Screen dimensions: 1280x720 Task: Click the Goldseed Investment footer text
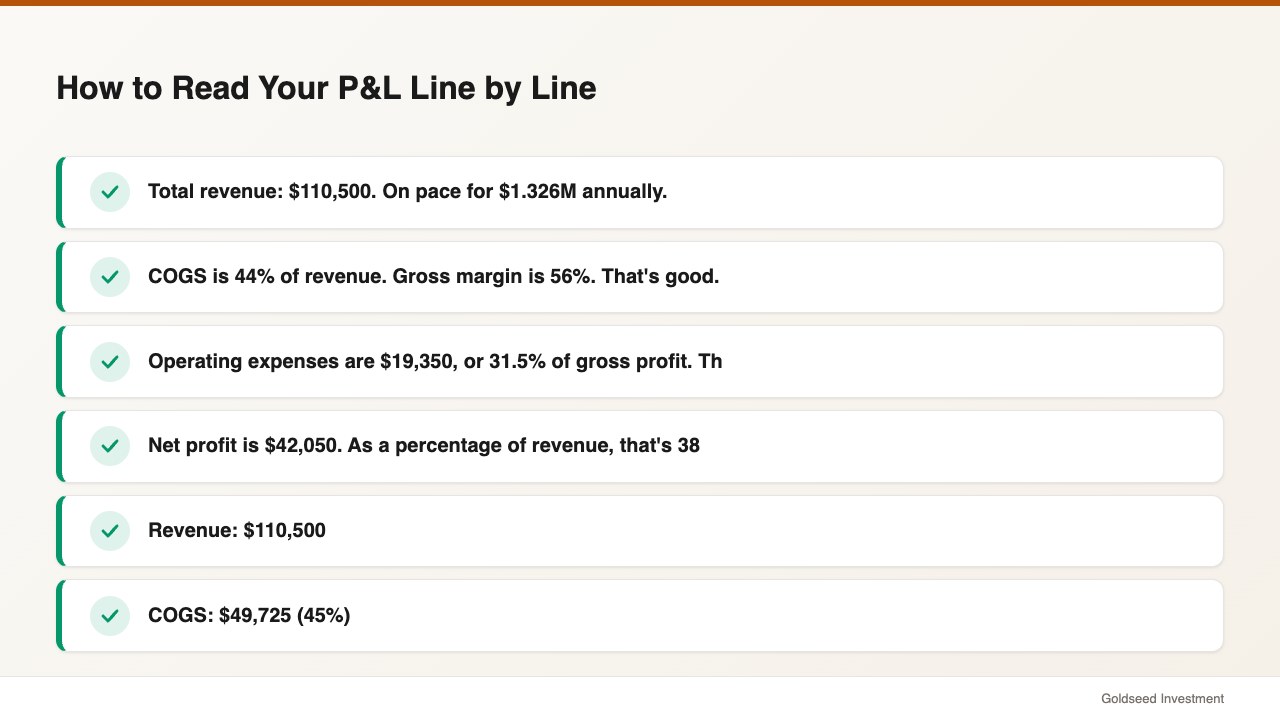click(x=1162, y=699)
